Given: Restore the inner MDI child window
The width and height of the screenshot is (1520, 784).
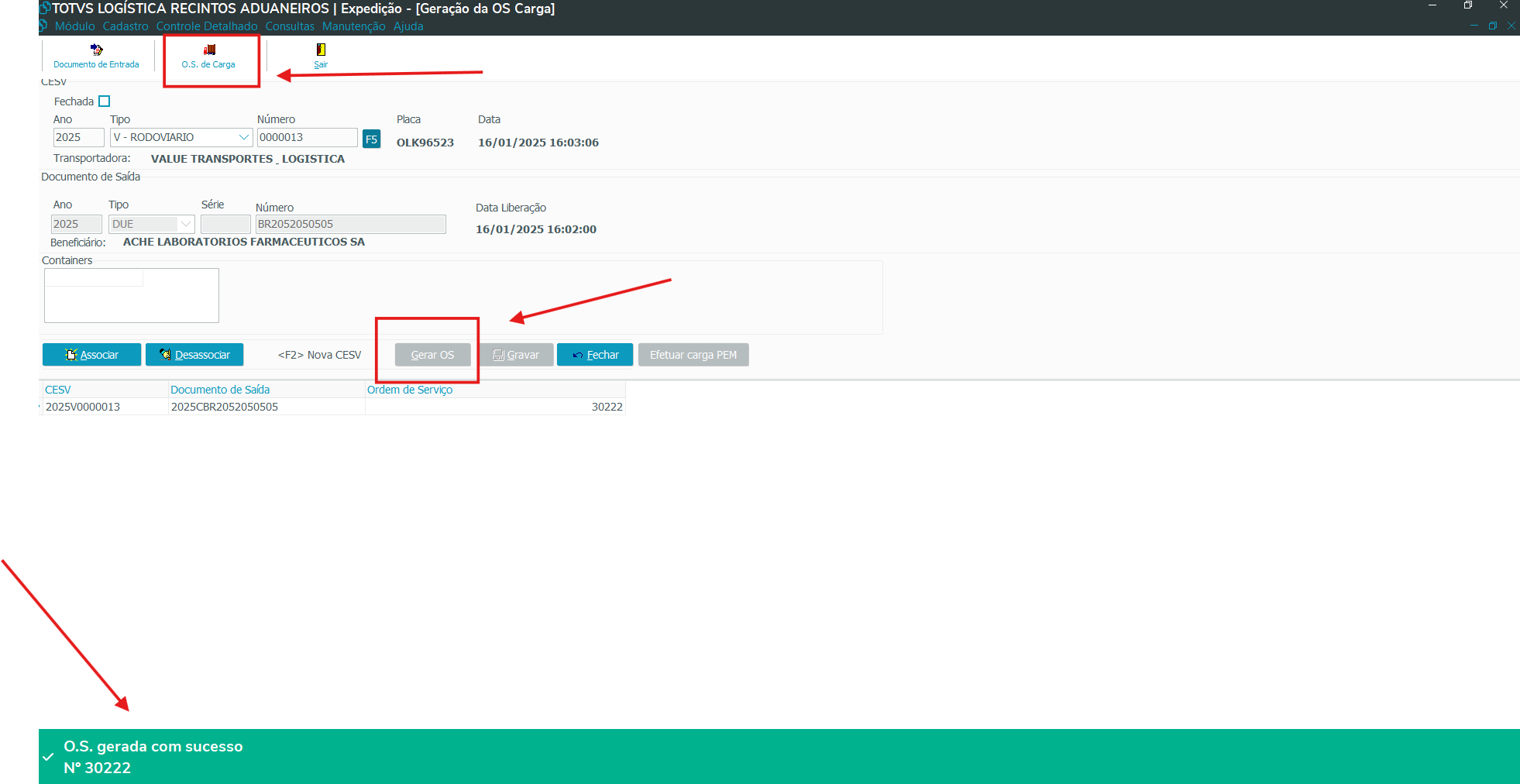Looking at the screenshot, I should click(1492, 26).
